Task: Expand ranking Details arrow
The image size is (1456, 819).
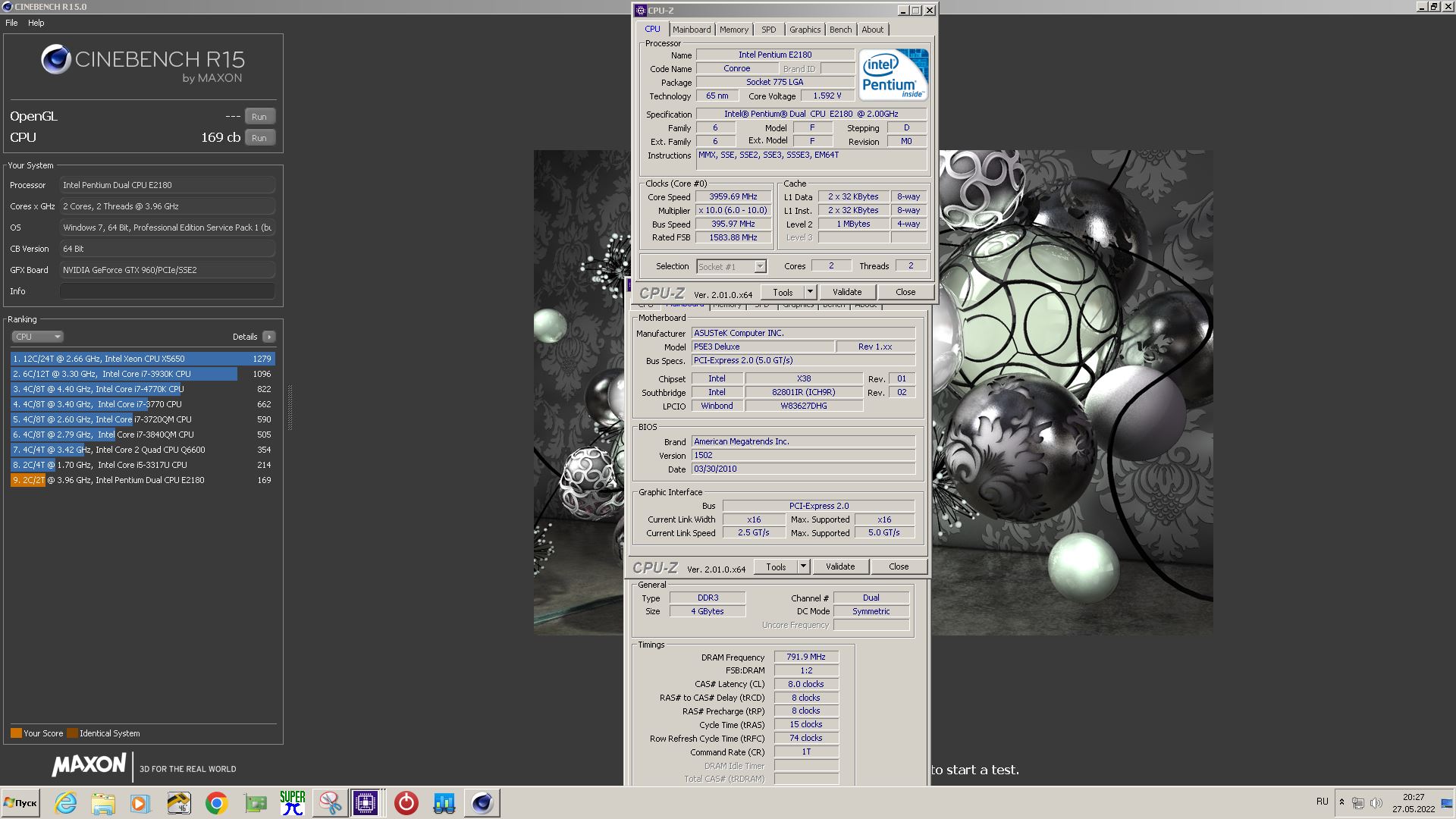Action: pos(269,337)
